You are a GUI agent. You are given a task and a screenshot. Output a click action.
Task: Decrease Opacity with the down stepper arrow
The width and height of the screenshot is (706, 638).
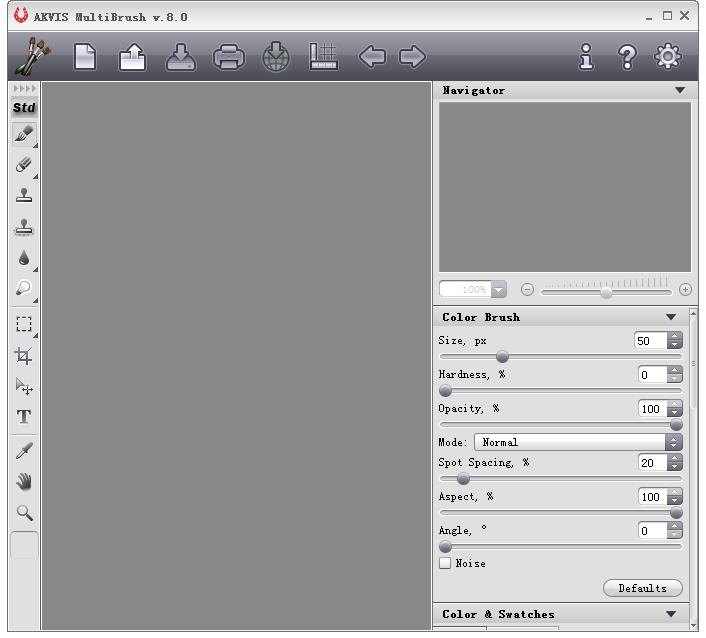point(674,413)
